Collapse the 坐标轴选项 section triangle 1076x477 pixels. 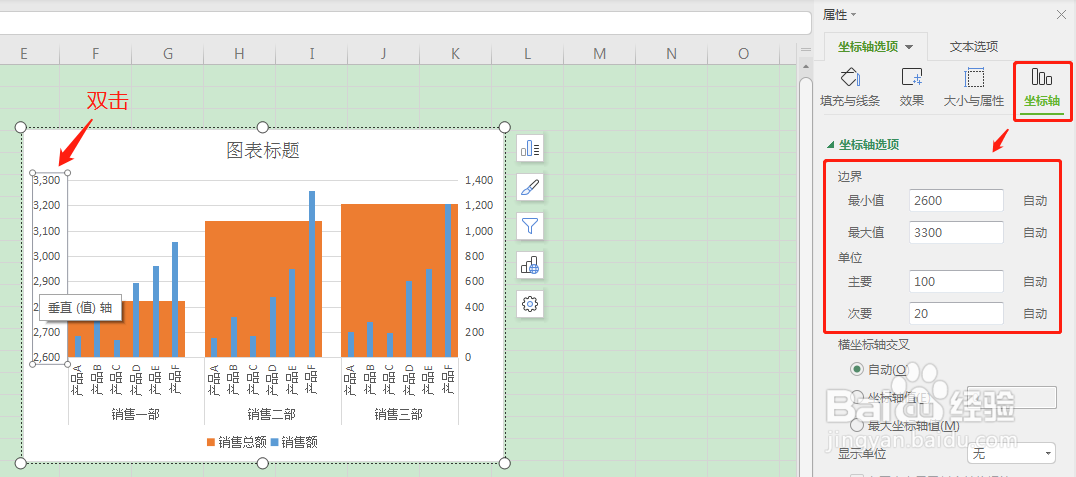[x=831, y=145]
